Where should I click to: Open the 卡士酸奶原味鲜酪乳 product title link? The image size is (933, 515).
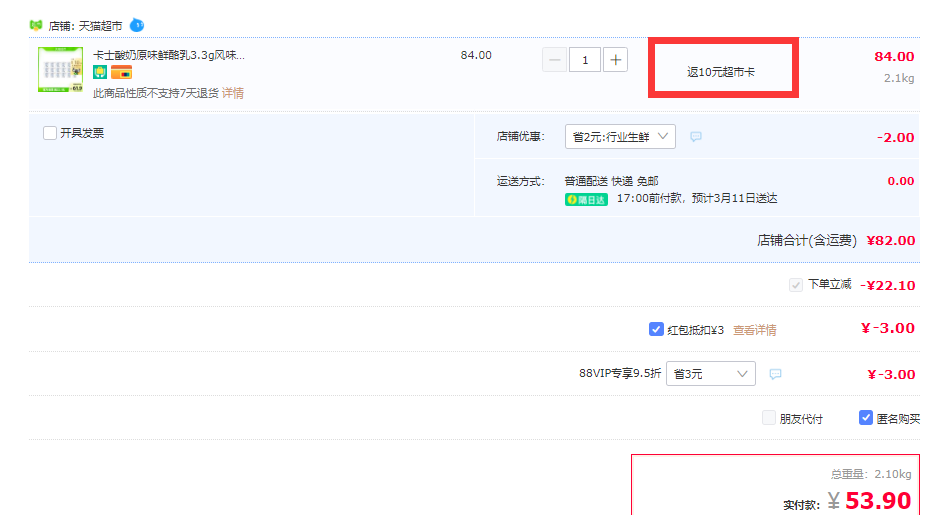tap(169, 55)
